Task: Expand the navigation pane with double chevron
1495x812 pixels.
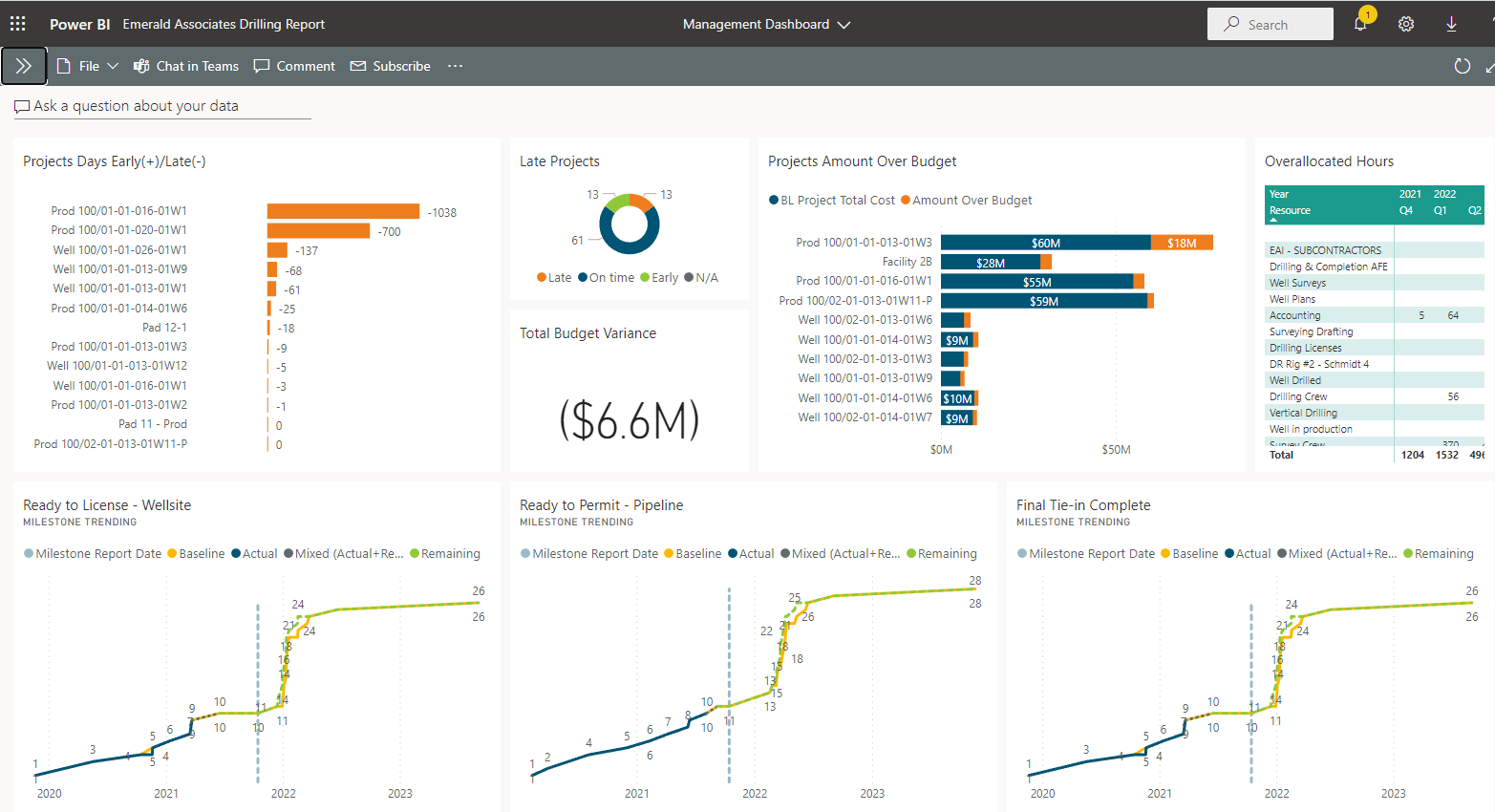Action: coord(24,66)
